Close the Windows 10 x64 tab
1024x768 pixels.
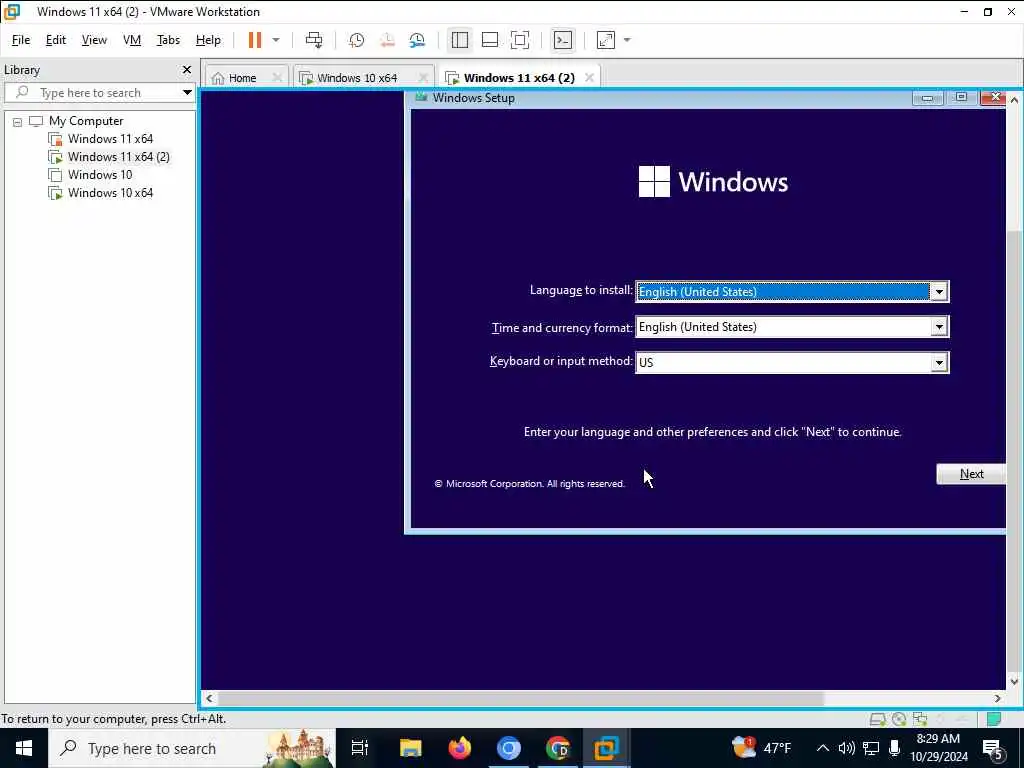(423, 78)
